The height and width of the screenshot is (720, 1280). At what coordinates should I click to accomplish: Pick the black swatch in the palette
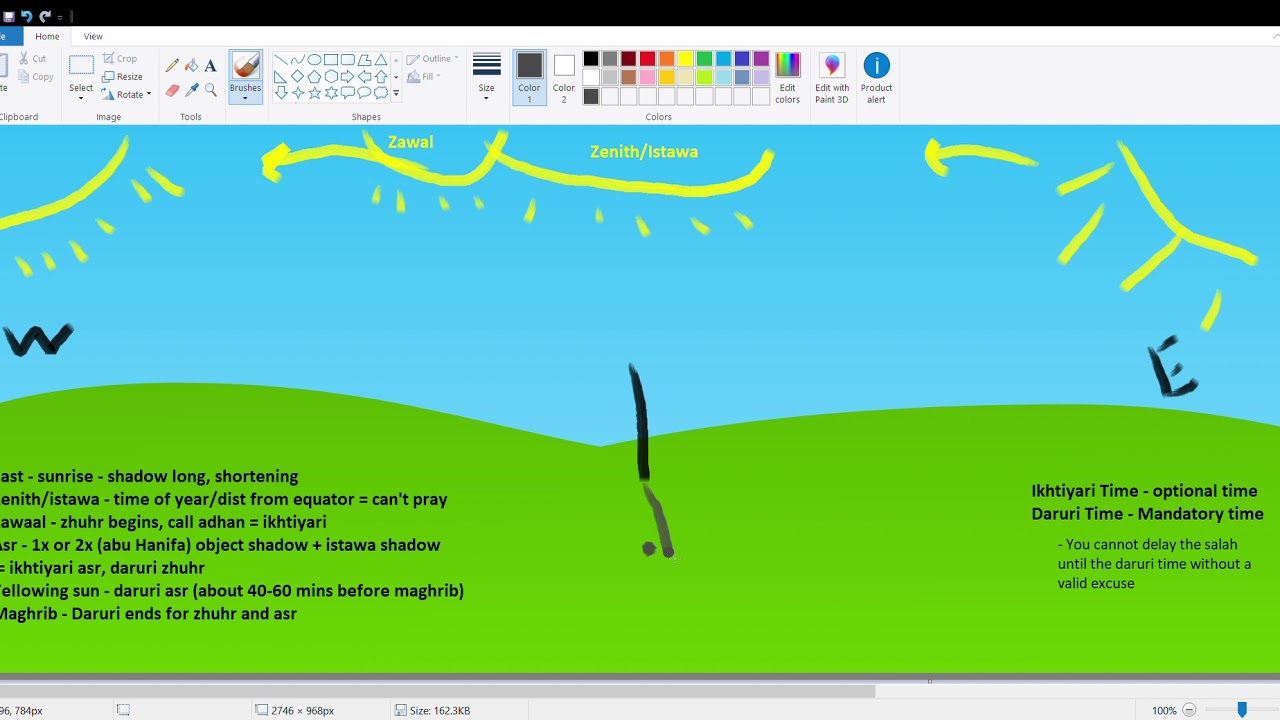[591, 59]
